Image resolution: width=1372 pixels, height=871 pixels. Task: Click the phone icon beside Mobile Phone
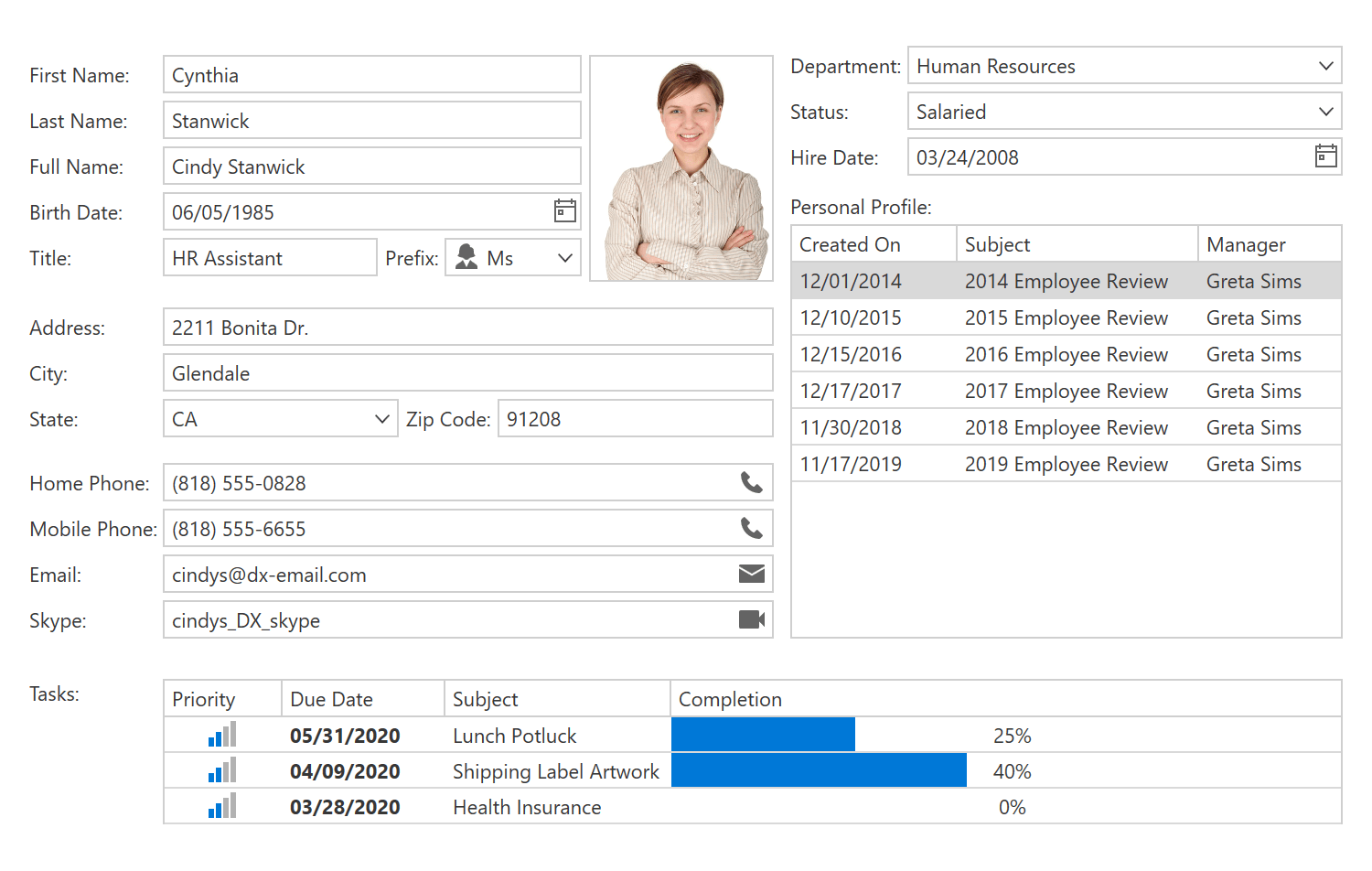click(752, 528)
